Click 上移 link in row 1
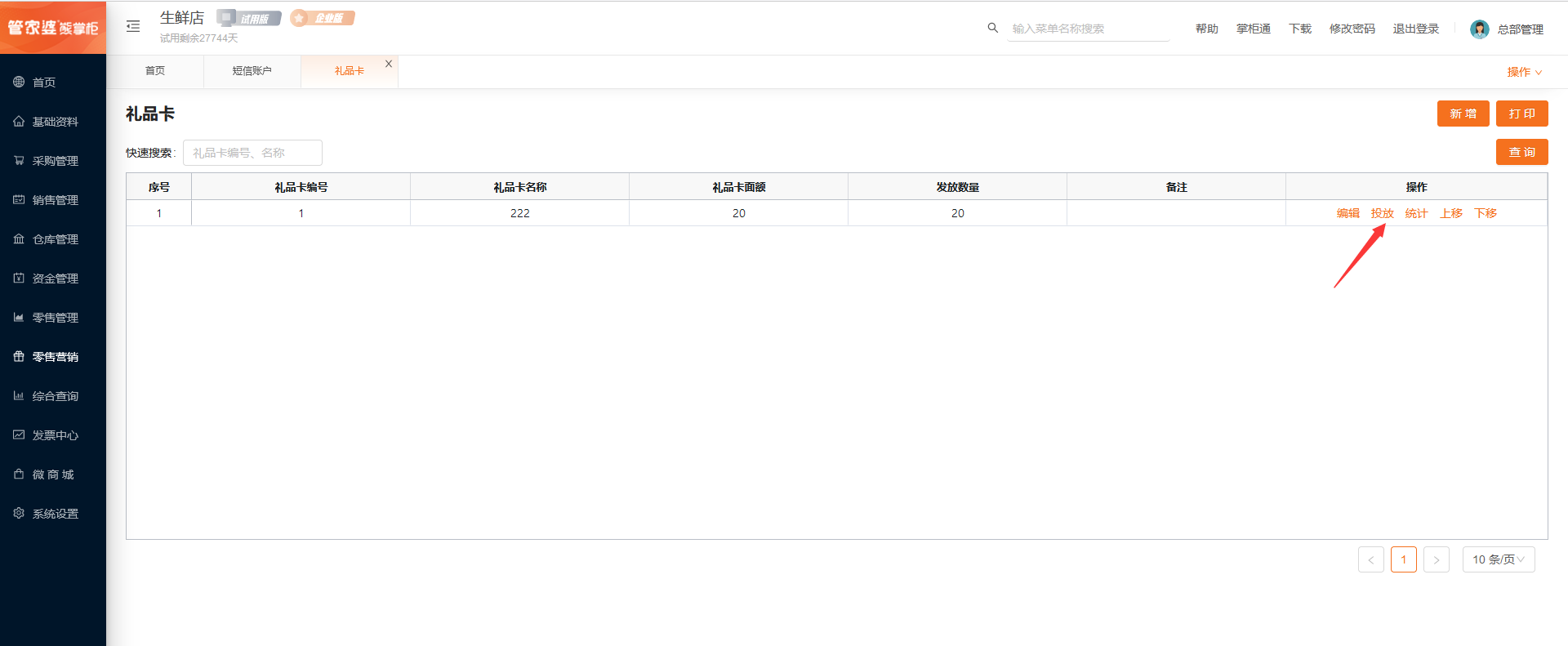Image resolution: width=1568 pixels, height=646 pixels. (x=1451, y=213)
